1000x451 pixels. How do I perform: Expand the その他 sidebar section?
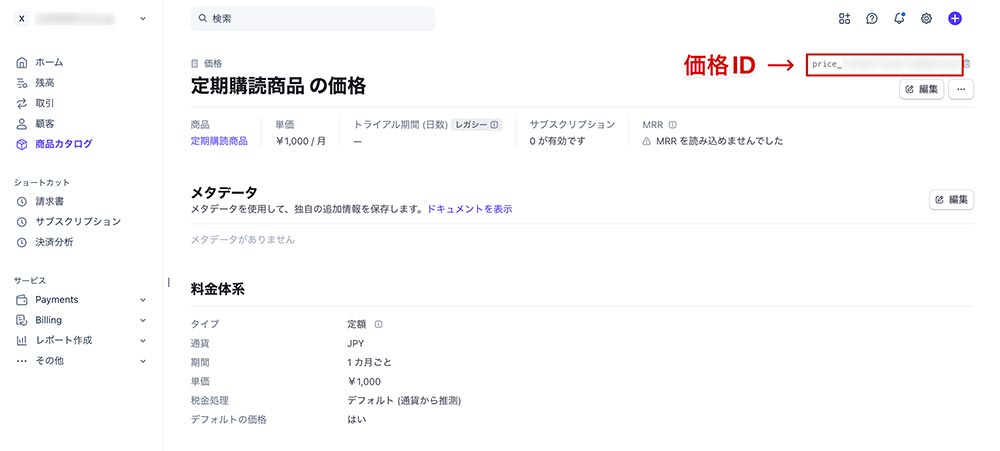(x=142, y=361)
